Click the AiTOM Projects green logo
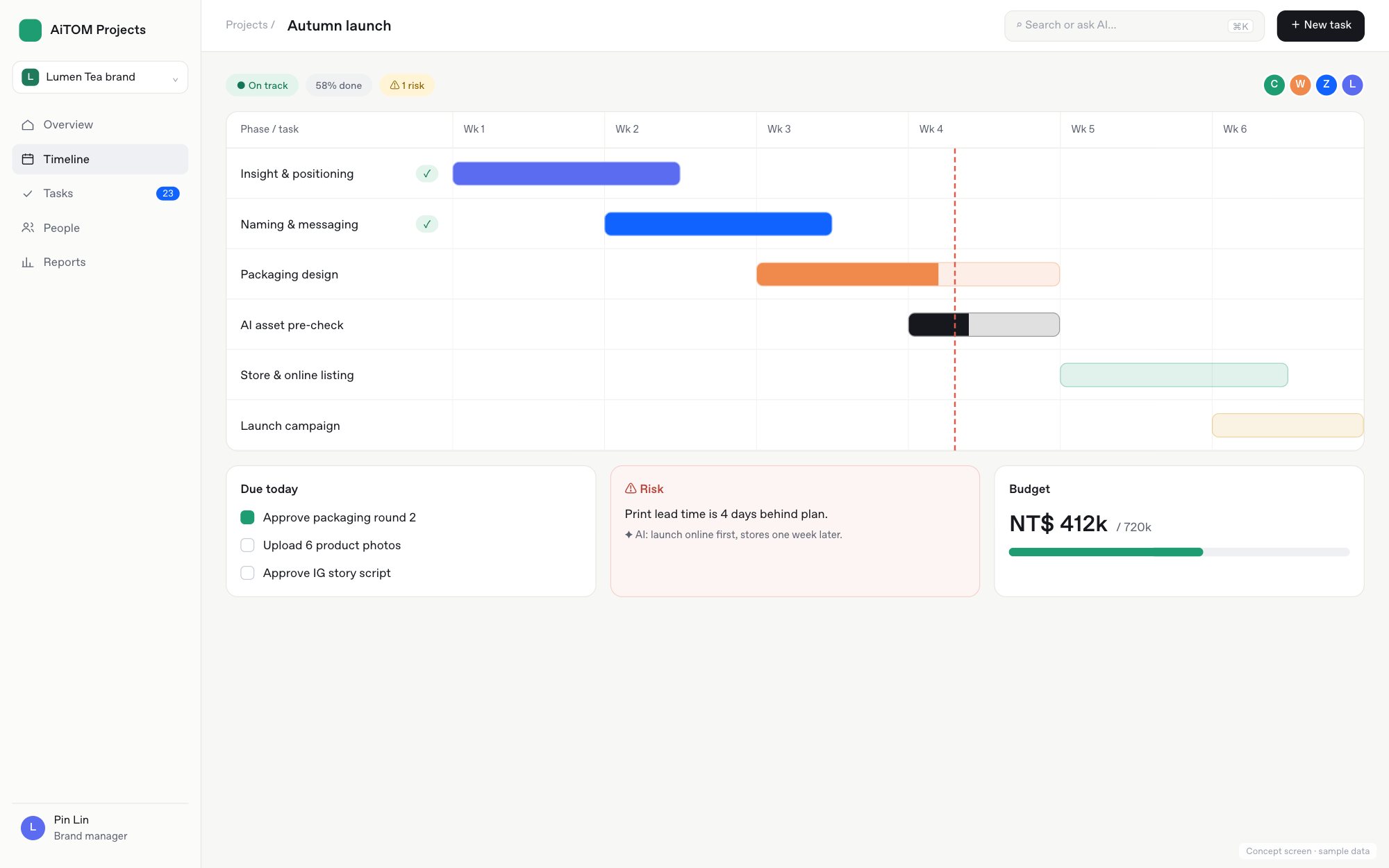This screenshot has width=1389, height=868. (x=30, y=30)
